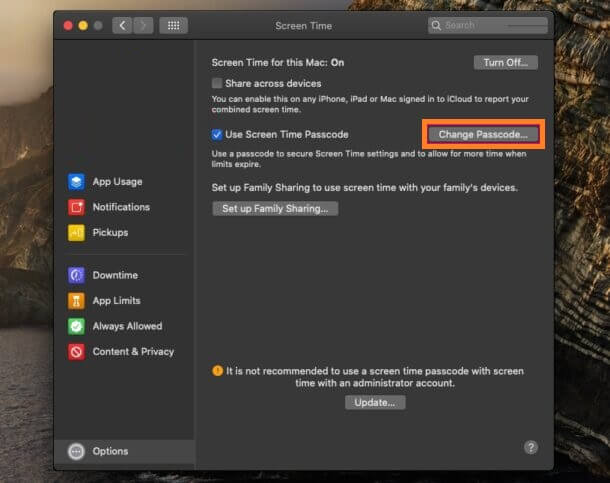Click the Options ellipsis icon
The image size is (610, 483).
pos(76,451)
